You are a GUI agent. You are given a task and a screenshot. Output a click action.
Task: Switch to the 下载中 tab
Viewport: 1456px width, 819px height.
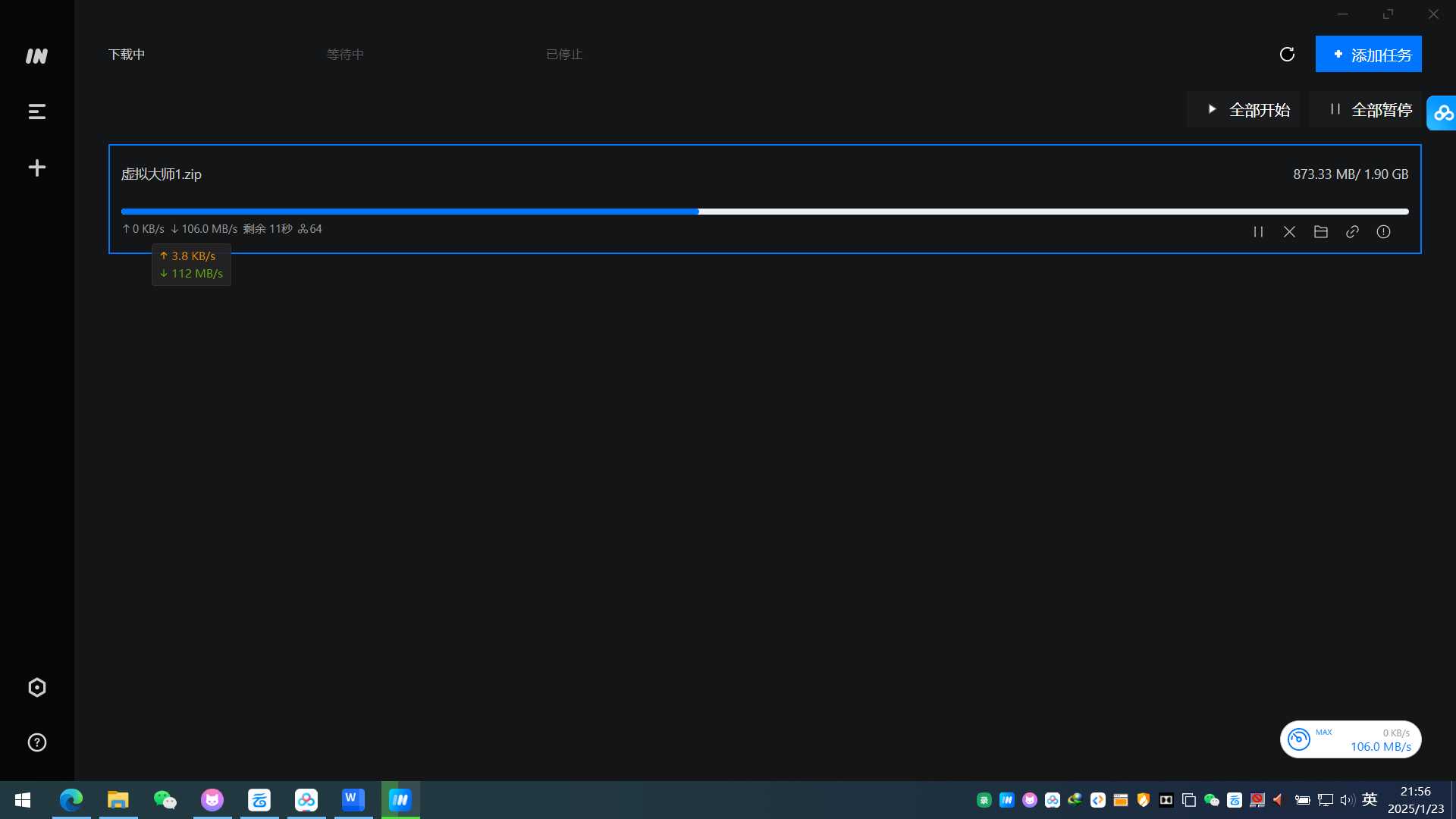[x=127, y=55]
